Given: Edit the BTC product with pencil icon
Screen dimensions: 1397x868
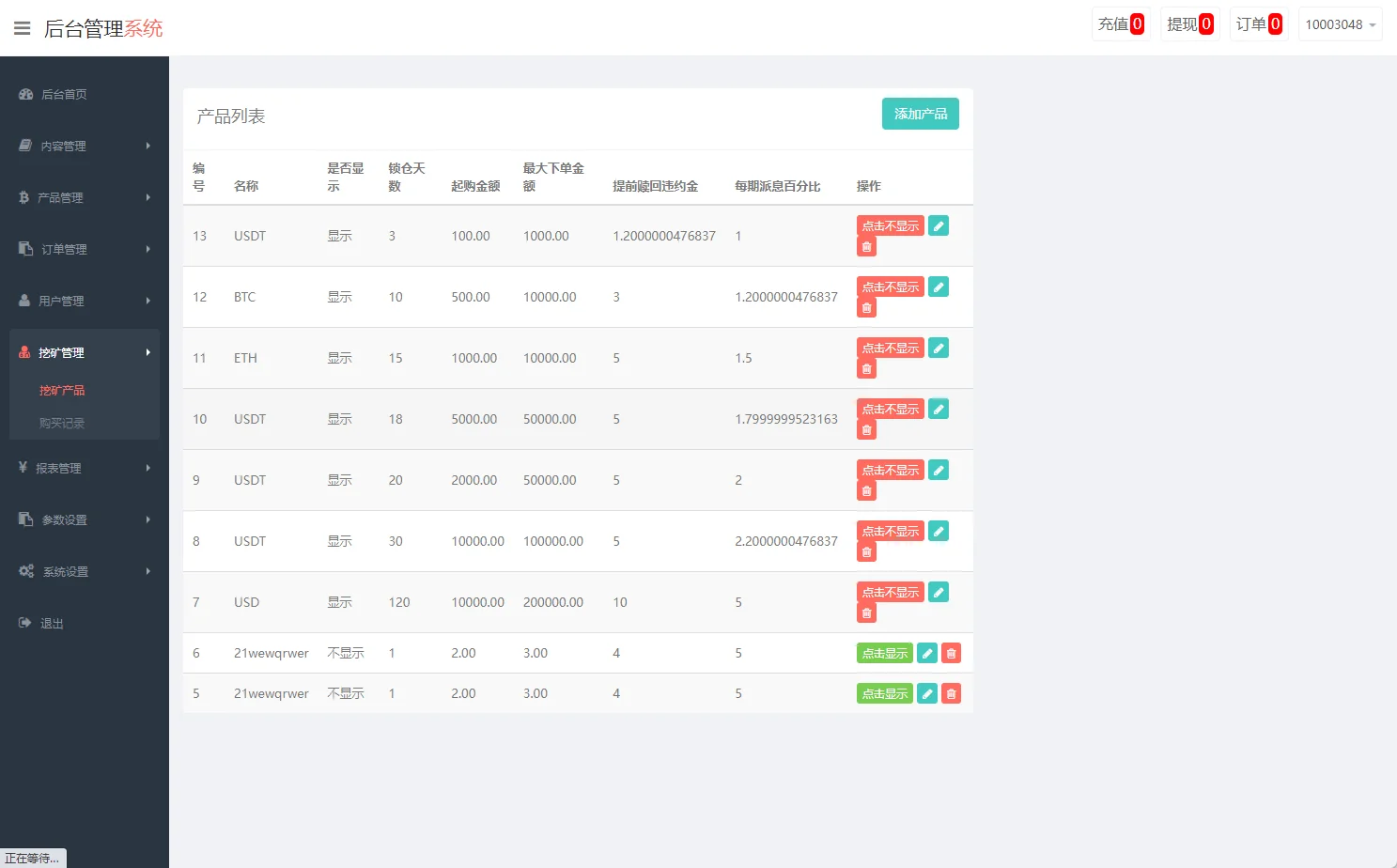Looking at the screenshot, I should point(938,287).
